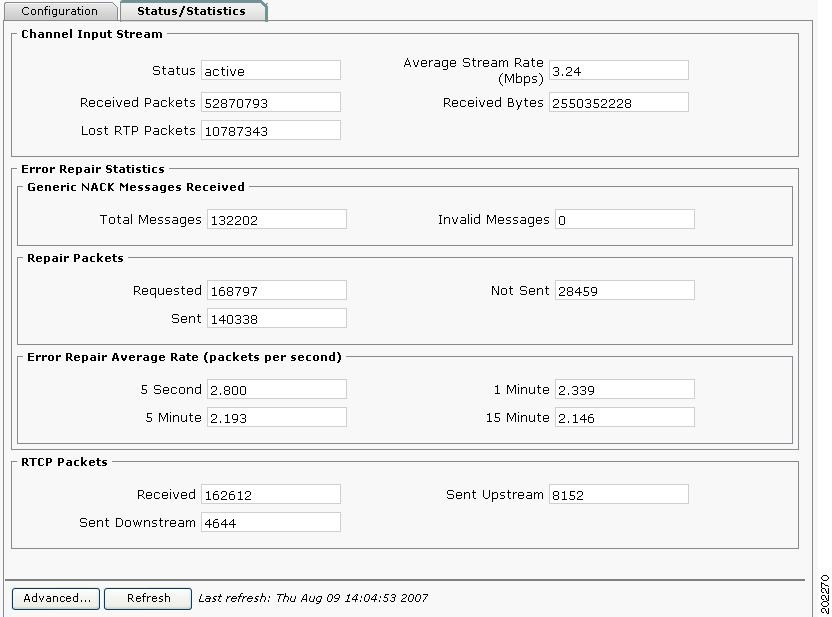Viewport: 832px width, 617px height.
Task: Click the 1 Minute rate field
Action: coord(625,389)
